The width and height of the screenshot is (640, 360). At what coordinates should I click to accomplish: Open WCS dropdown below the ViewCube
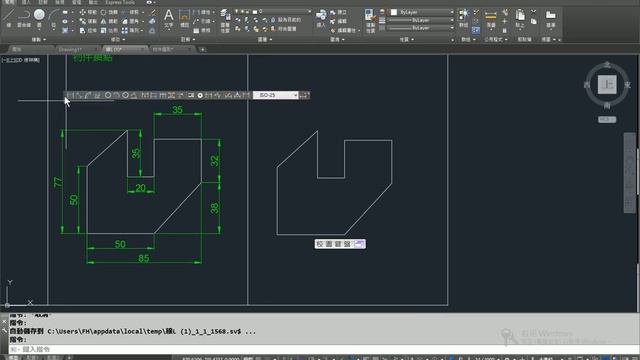[607, 119]
